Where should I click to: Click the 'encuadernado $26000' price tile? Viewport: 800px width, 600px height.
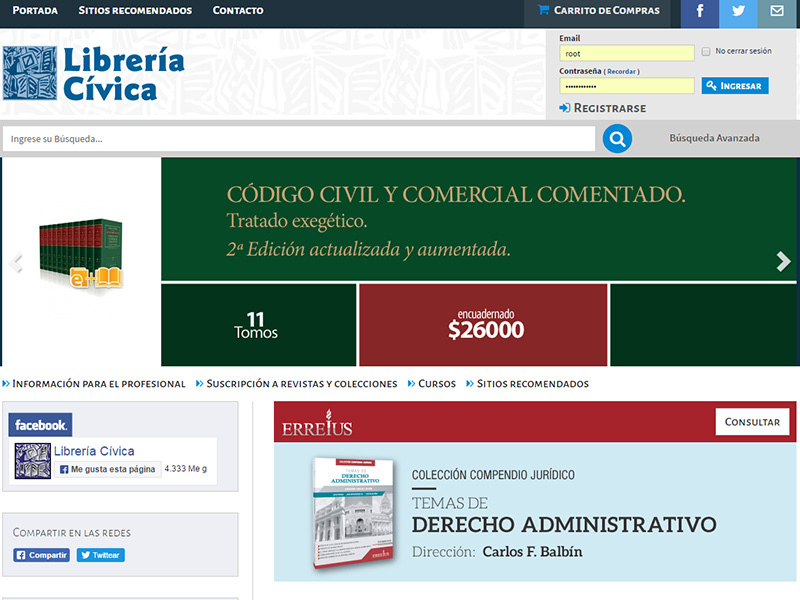point(483,325)
